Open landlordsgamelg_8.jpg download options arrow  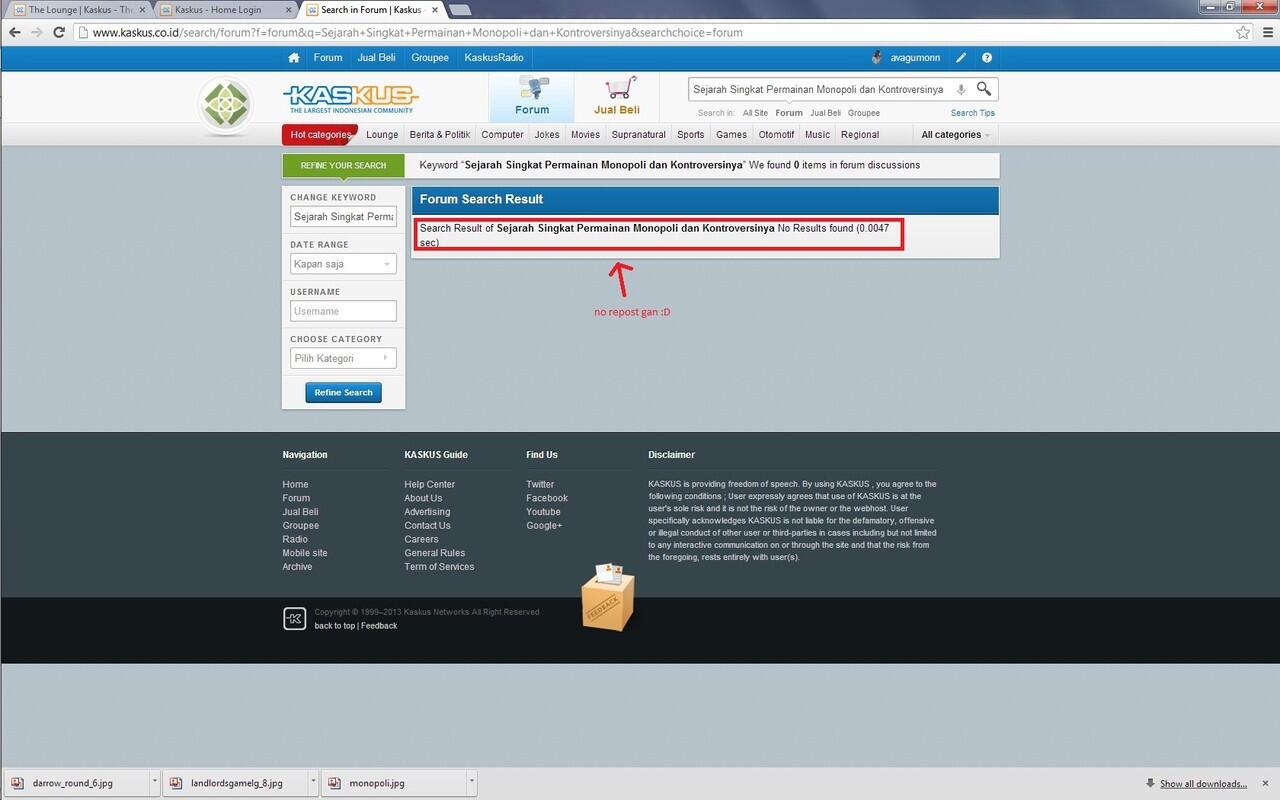click(313, 783)
